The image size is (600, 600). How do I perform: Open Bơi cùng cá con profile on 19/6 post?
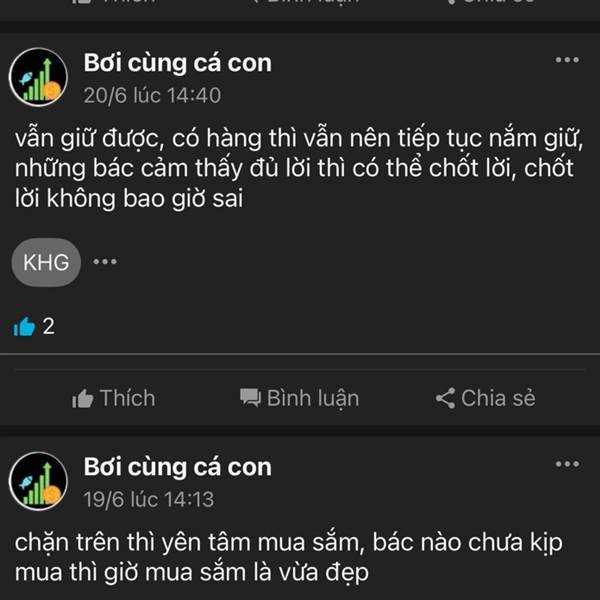click(178, 467)
